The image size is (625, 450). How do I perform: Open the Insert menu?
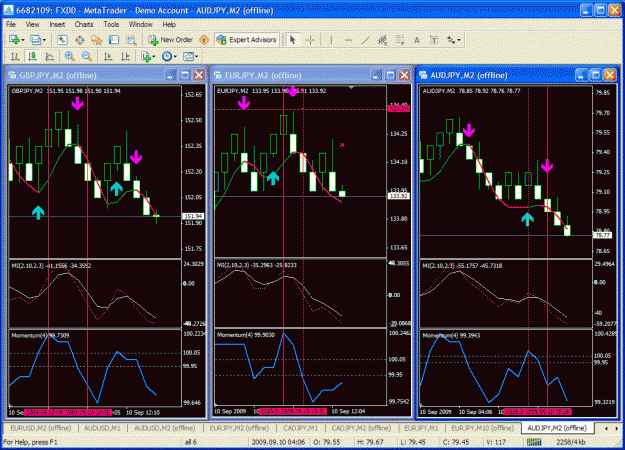[57, 24]
